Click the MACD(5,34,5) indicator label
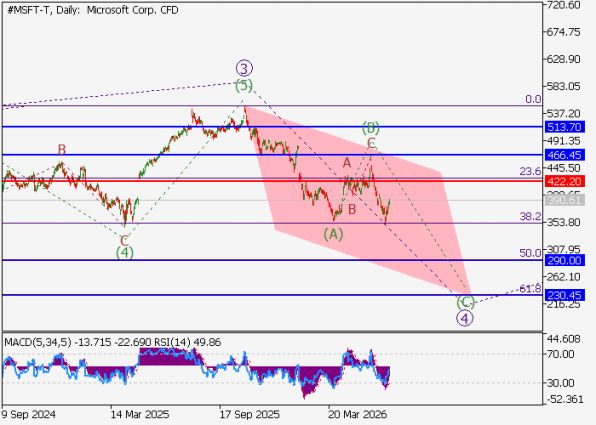This screenshot has width=596, height=425. [38, 342]
